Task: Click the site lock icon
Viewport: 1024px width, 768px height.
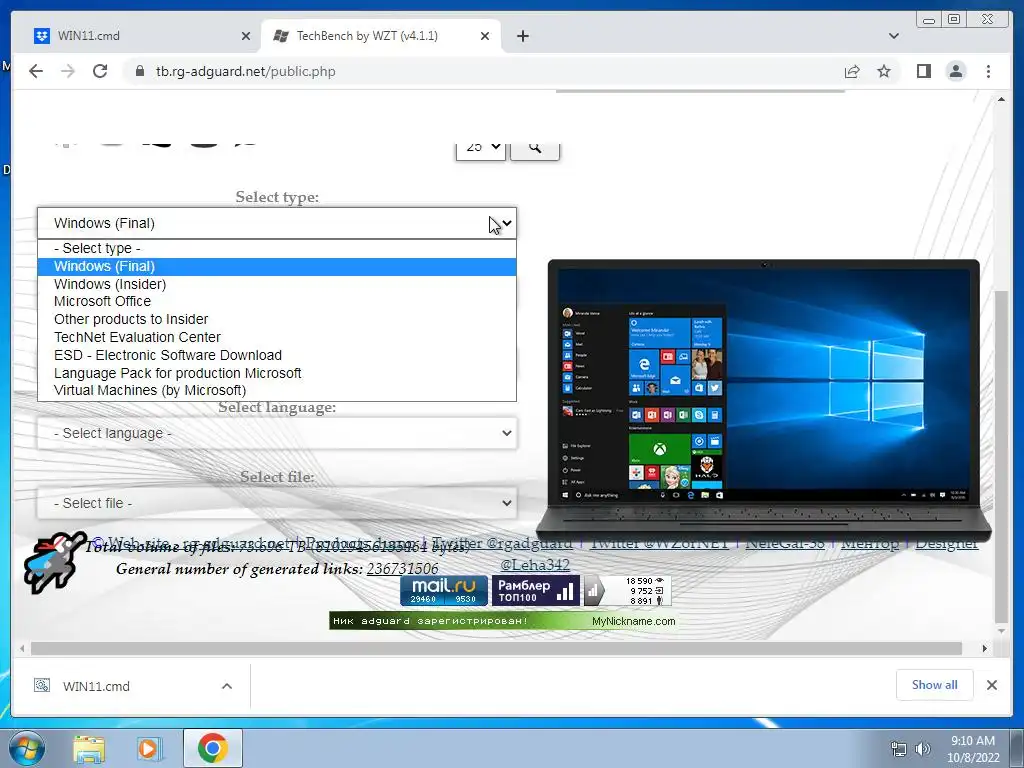Action: (x=140, y=71)
